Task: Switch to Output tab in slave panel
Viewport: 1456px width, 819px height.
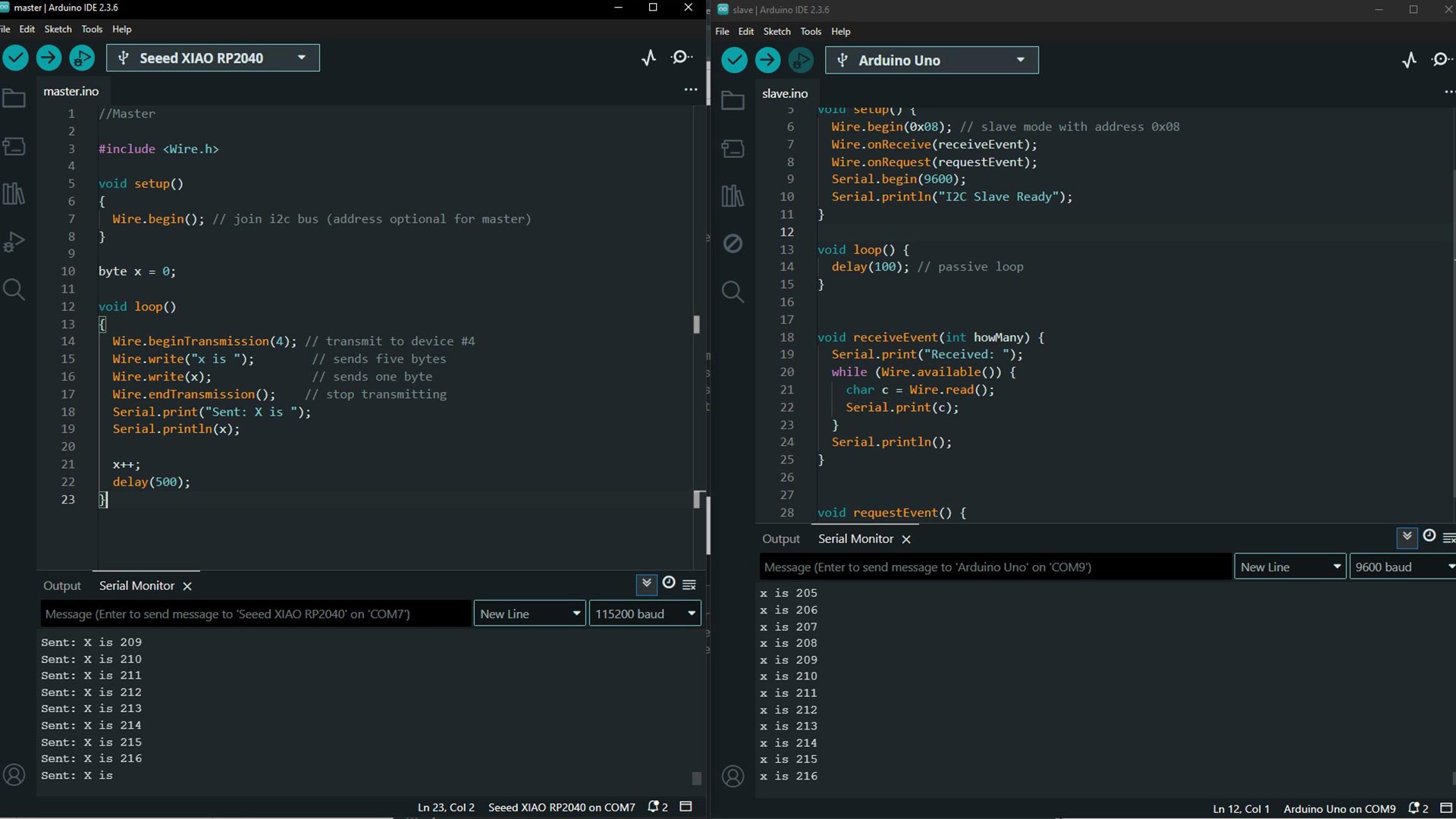Action: pyautogui.click(x=781, y=538)
